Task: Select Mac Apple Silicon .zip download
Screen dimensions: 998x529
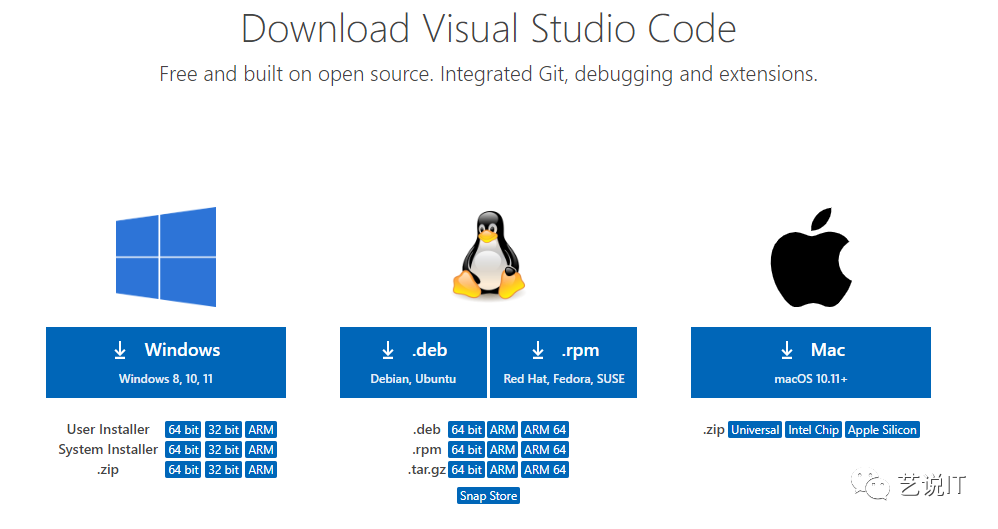Action: (x=882, y=430)
